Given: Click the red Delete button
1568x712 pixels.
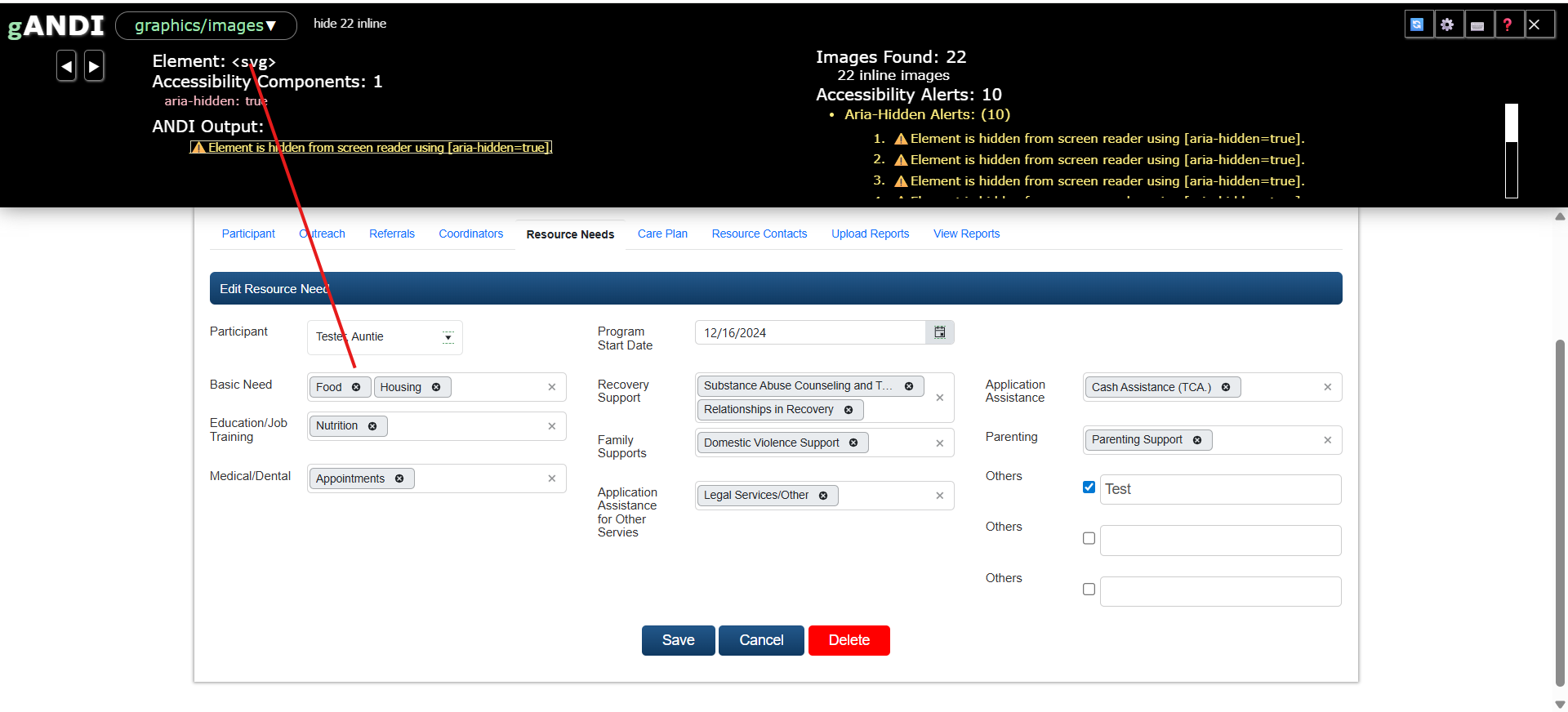Looking at the screenshot, I should (849, 640).
